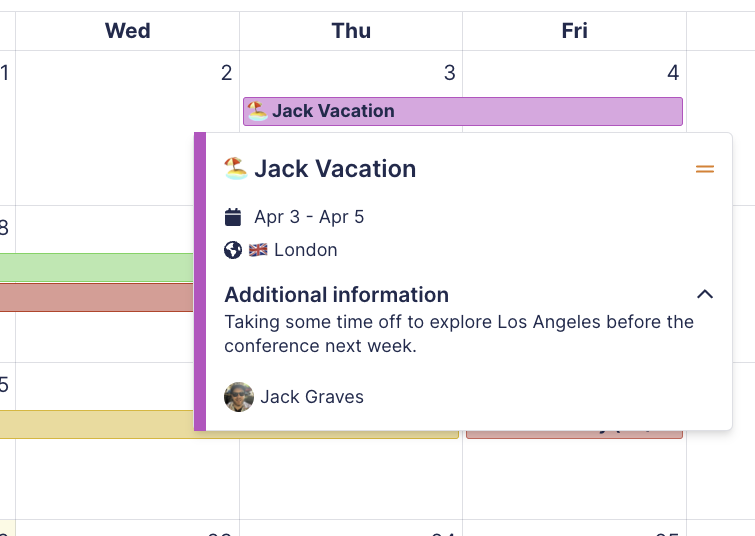Open the Jack Vacation event bar

point(462,111)
